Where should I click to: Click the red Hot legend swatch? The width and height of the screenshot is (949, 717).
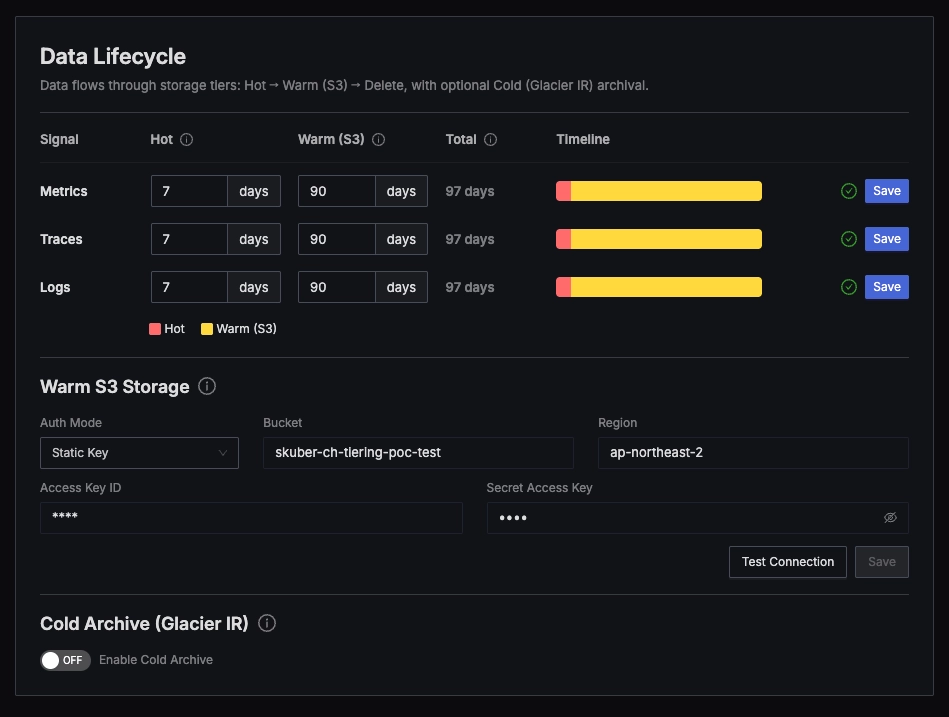155,329
